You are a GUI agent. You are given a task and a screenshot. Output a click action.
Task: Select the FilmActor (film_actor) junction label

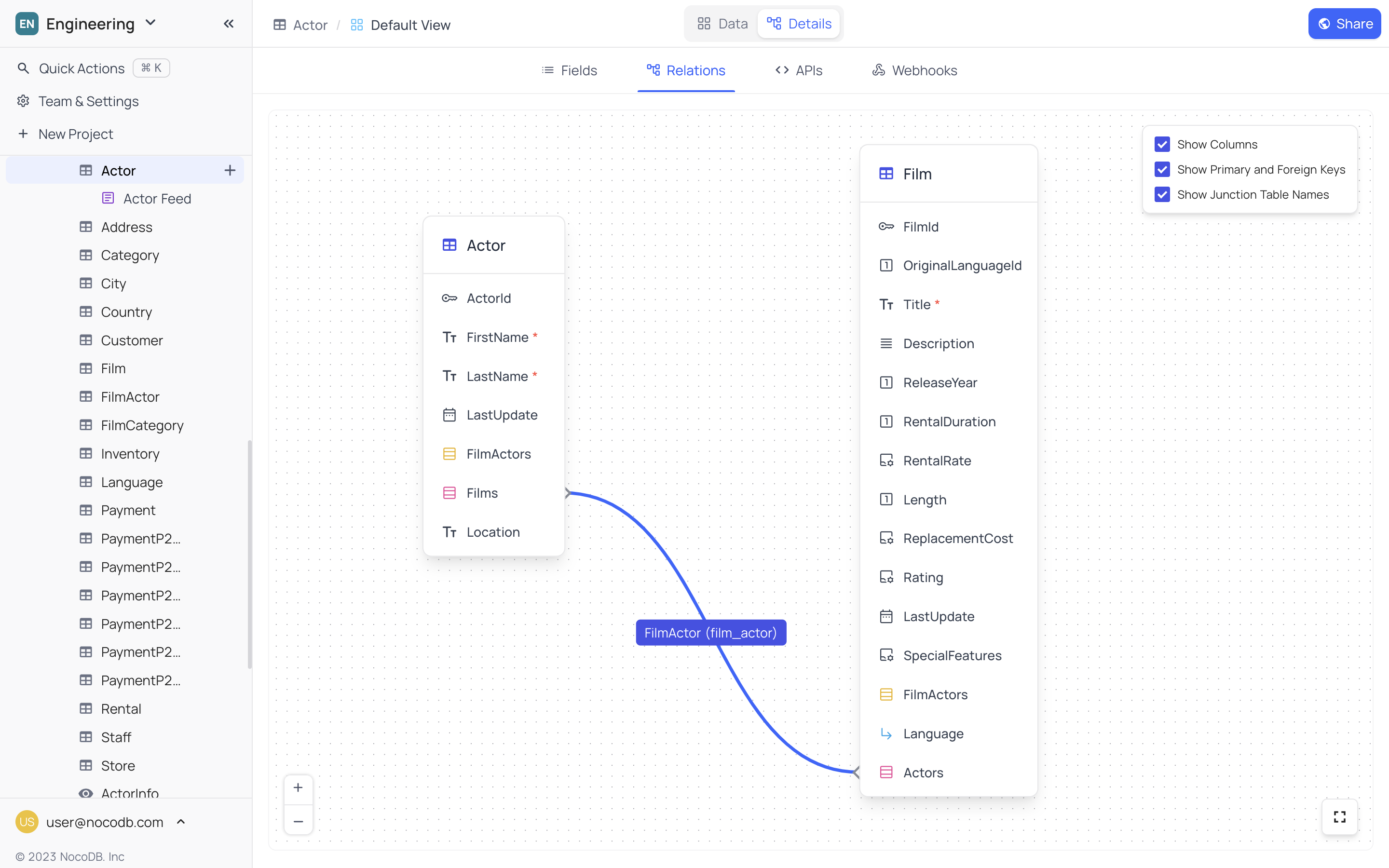[x=710, y=633]
